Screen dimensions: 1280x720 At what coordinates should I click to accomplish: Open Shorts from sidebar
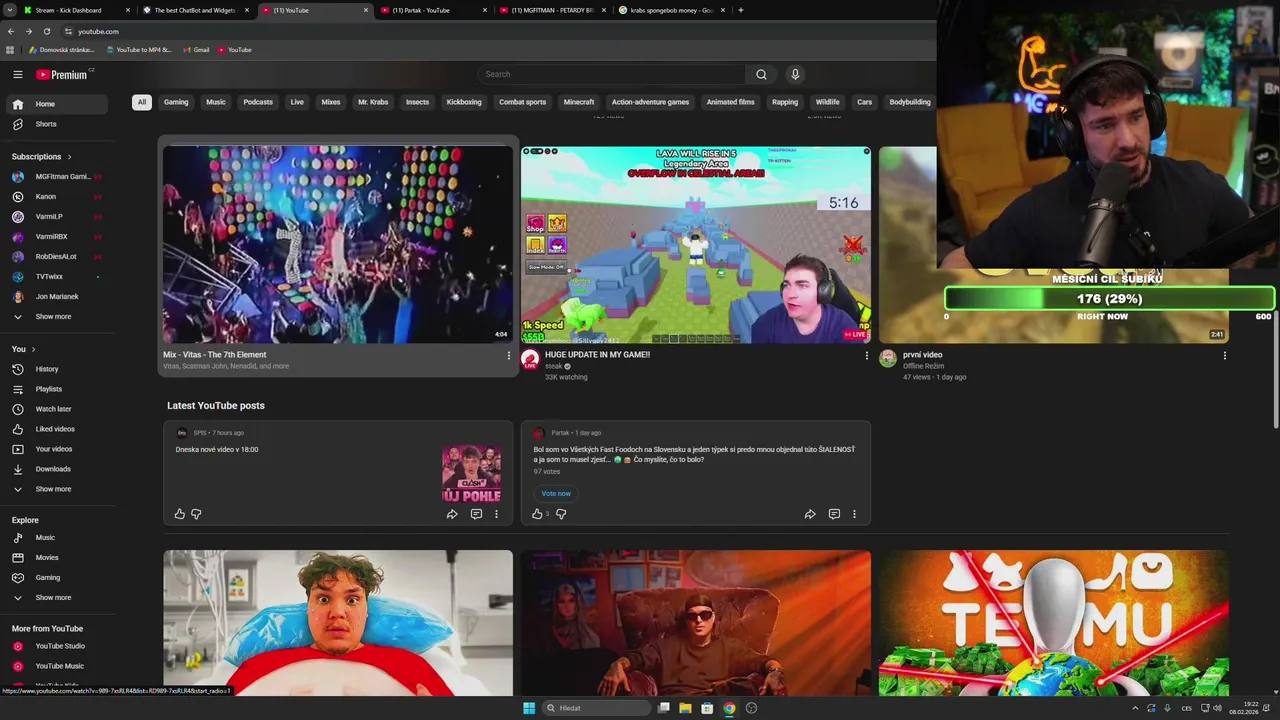[56, 124]
